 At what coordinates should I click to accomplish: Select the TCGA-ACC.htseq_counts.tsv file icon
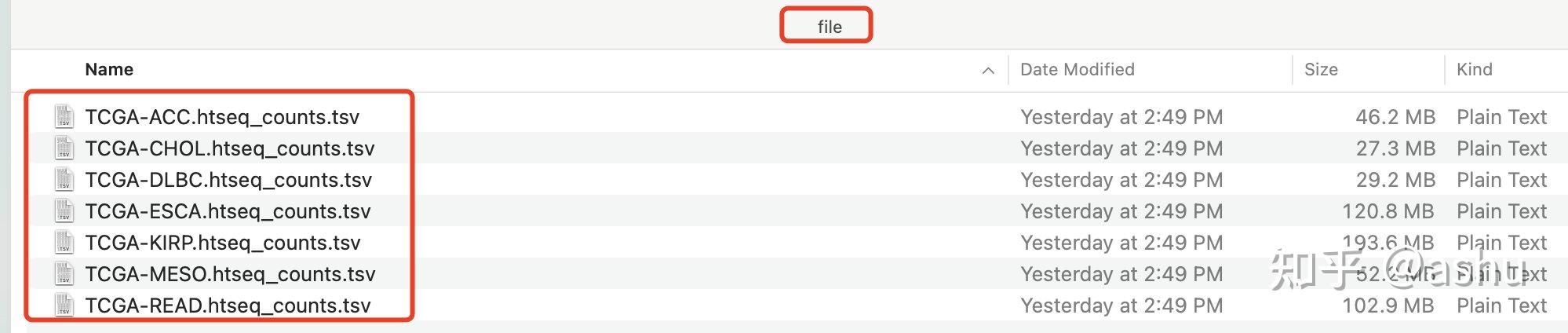[x=64, y=116]
